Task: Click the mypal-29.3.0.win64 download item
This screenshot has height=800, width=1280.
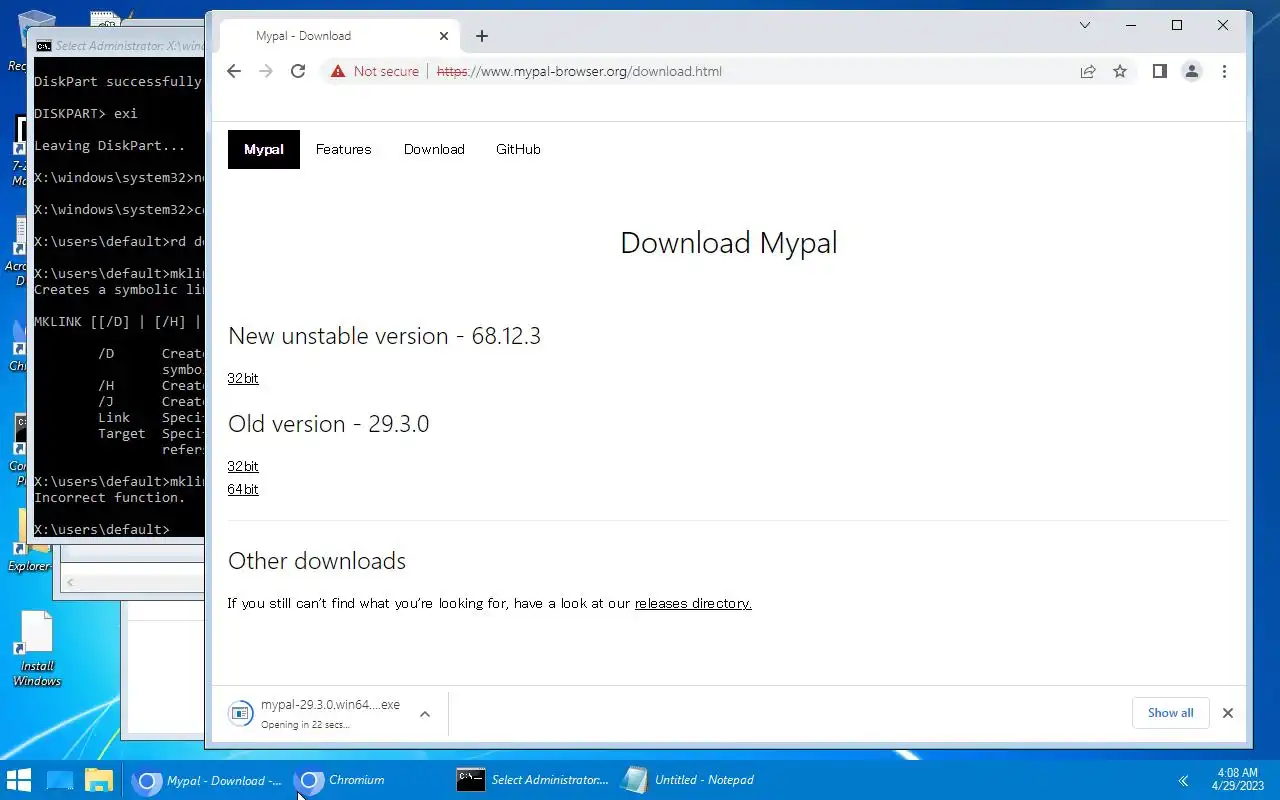Action: click(316, 713)
